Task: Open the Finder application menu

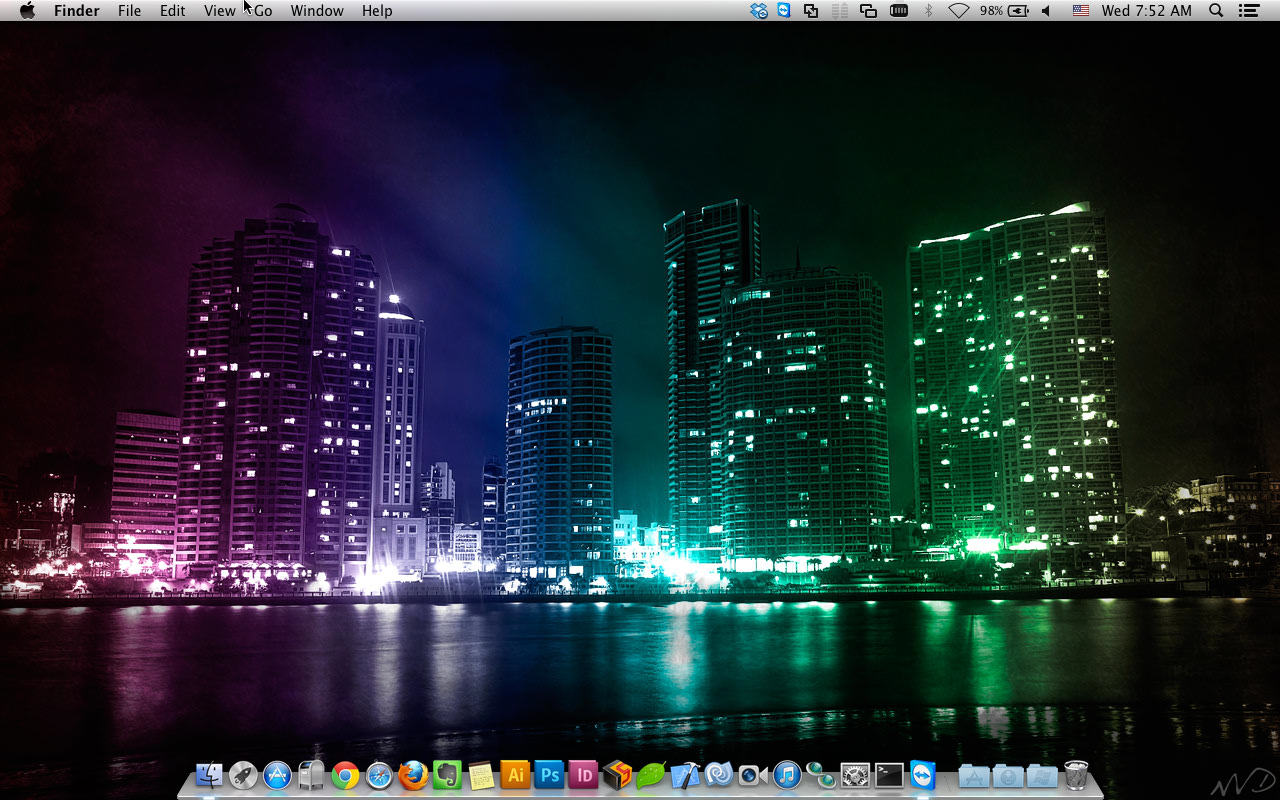Action: click(77, 10)
